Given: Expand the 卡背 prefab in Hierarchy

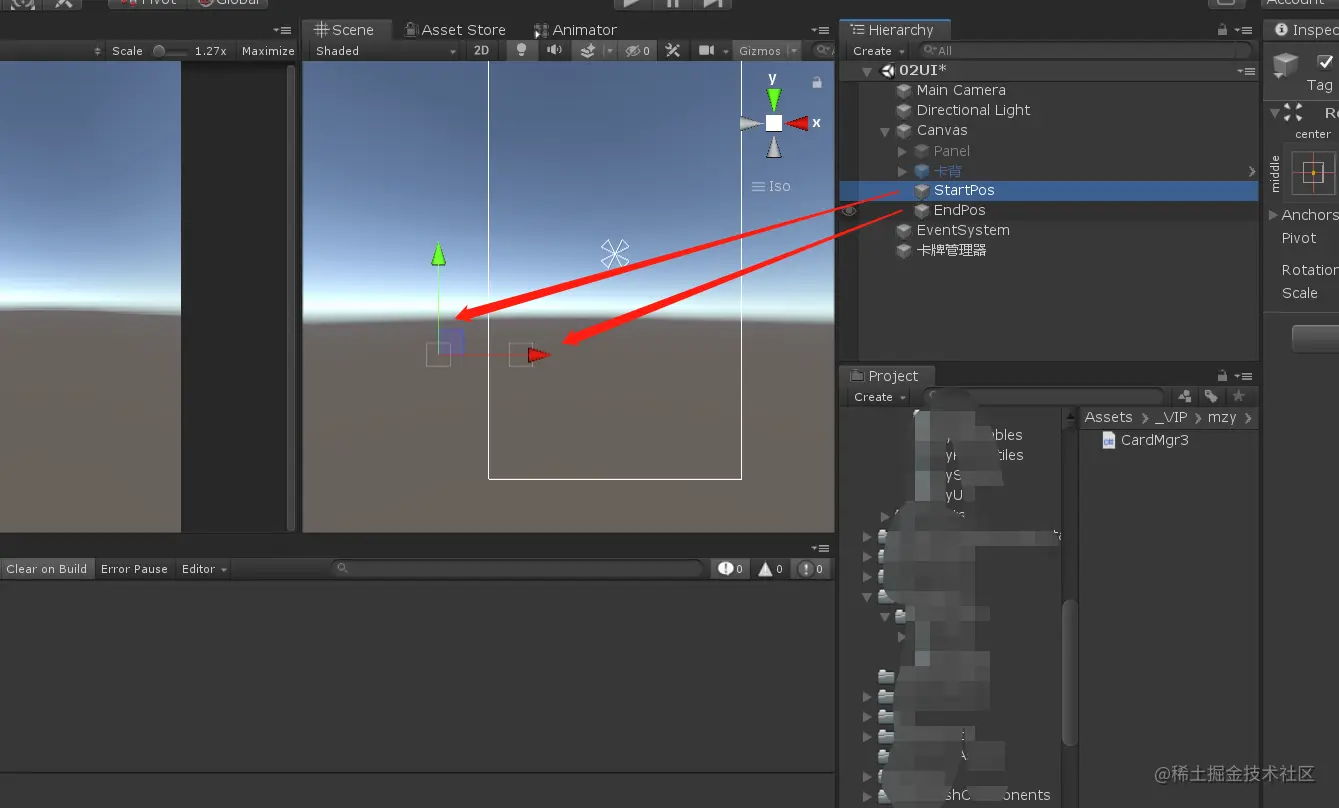Looking at the screenshot, I should 902,171.
